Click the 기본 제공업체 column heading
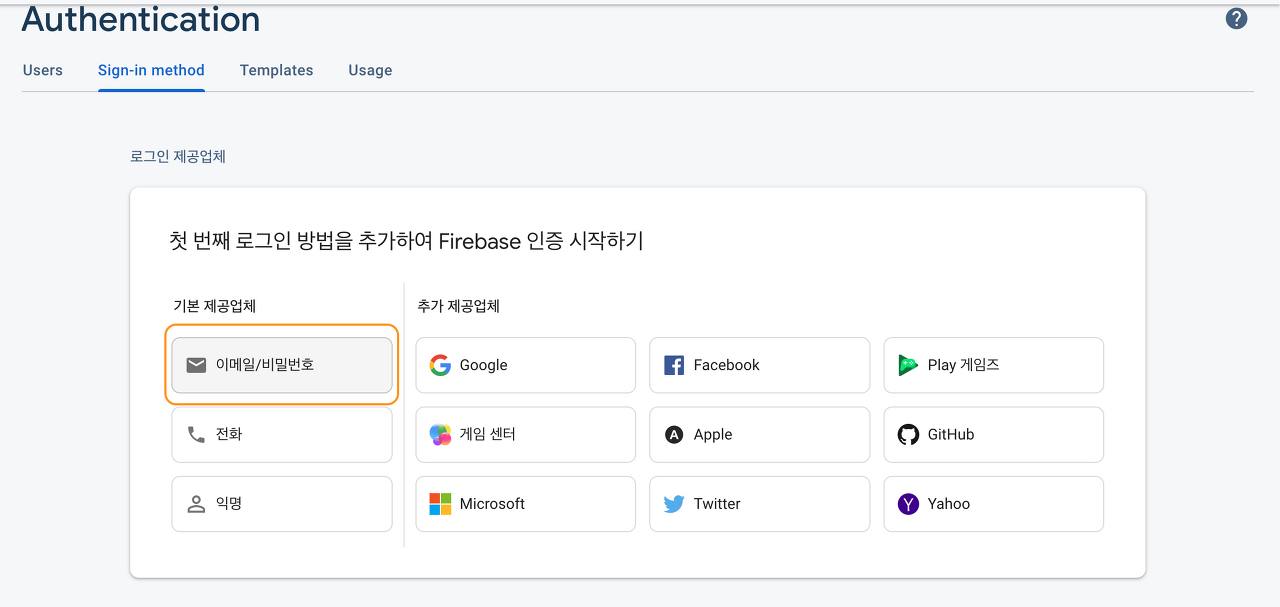 (x=215, y=306)
